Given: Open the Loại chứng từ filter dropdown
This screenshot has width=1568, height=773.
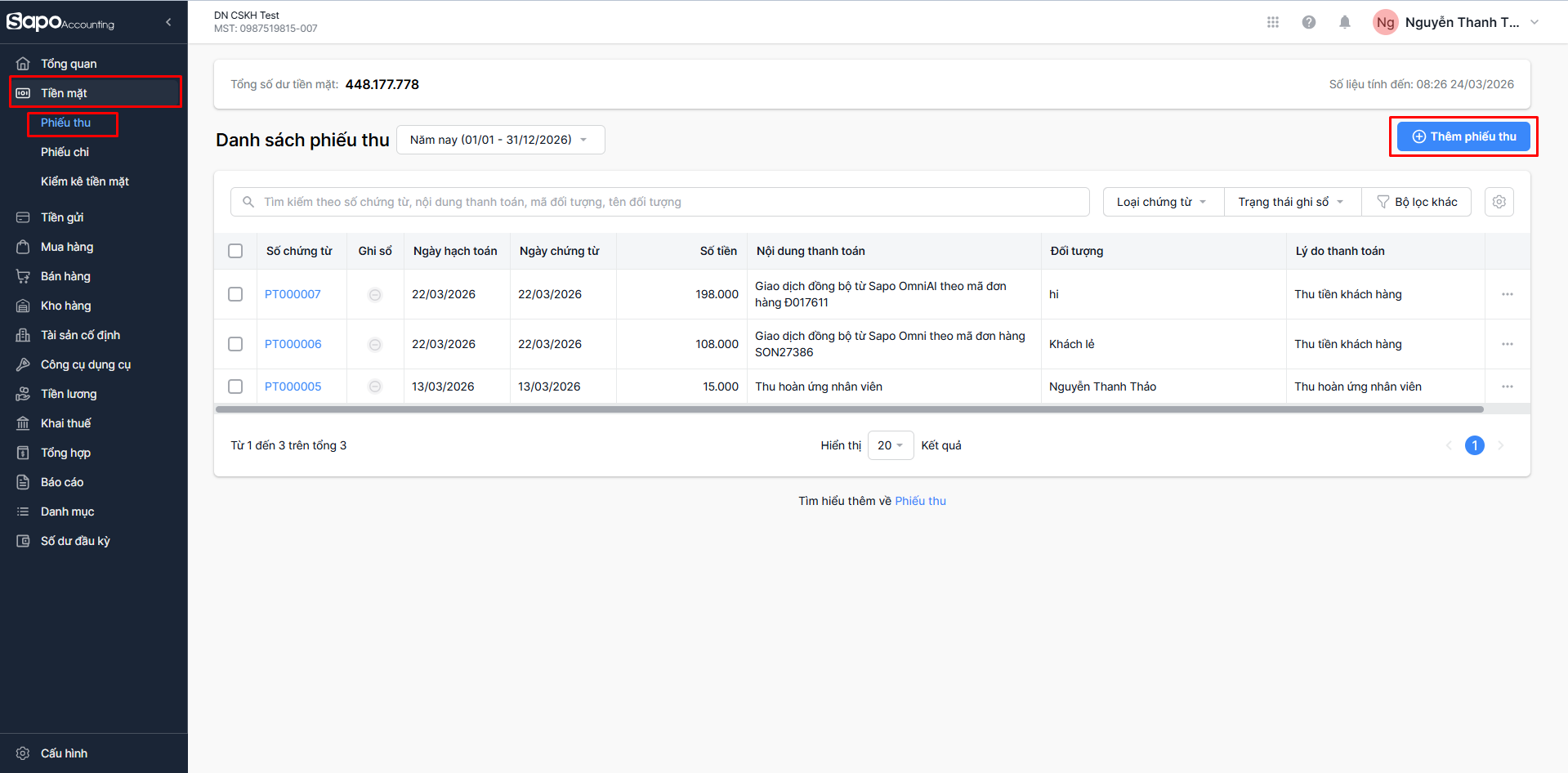Looking at the screenshot, I should [x=1162, y=202].
